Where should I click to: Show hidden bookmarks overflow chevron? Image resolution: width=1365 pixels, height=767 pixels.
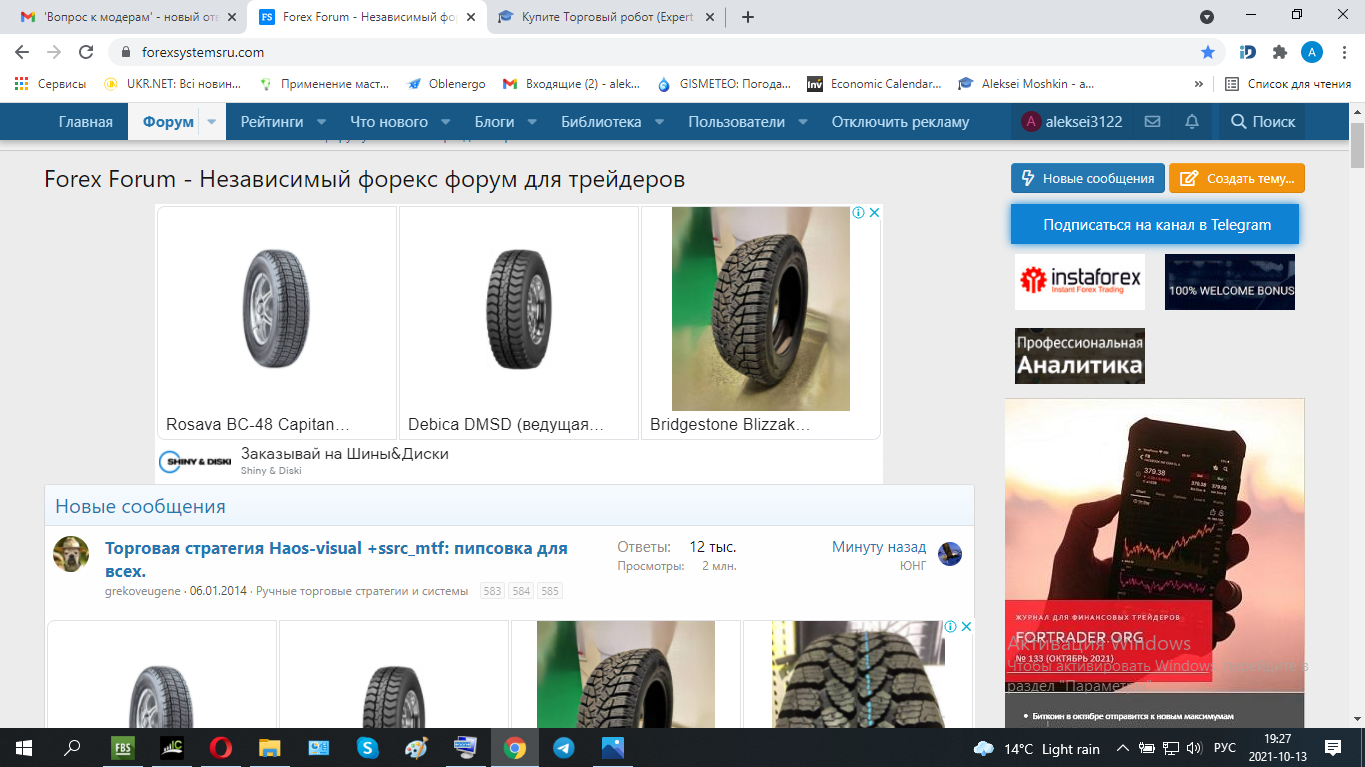(1199, 84)
